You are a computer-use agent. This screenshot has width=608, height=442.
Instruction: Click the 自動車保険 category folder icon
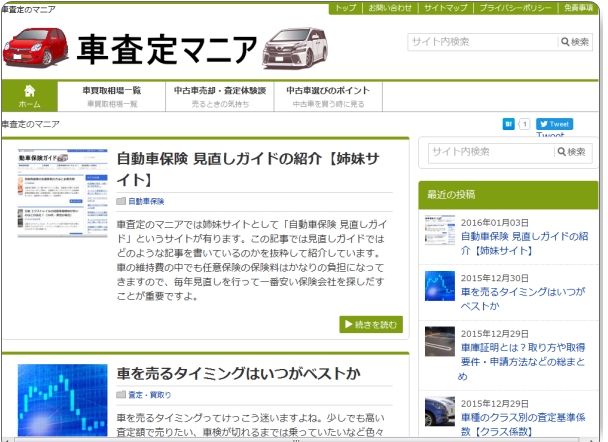[121, 201]
